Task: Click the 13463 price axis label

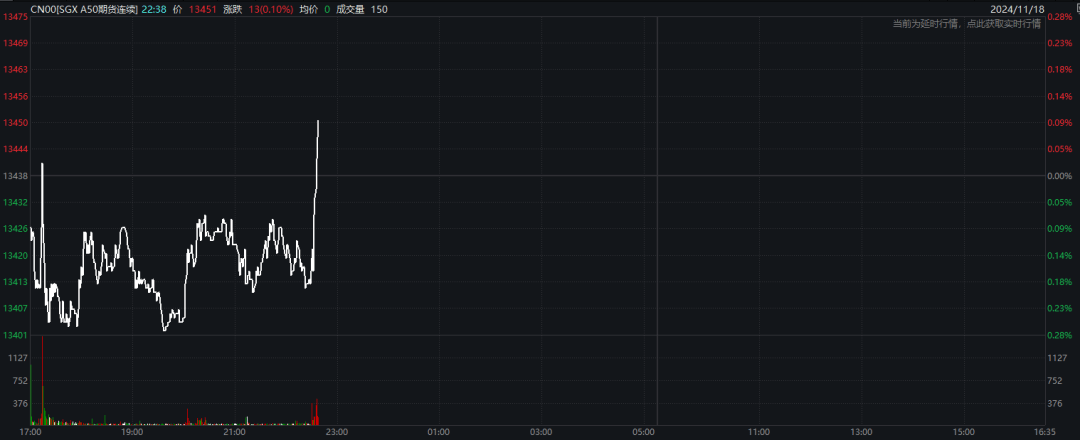Action: [x=14, y=70]
